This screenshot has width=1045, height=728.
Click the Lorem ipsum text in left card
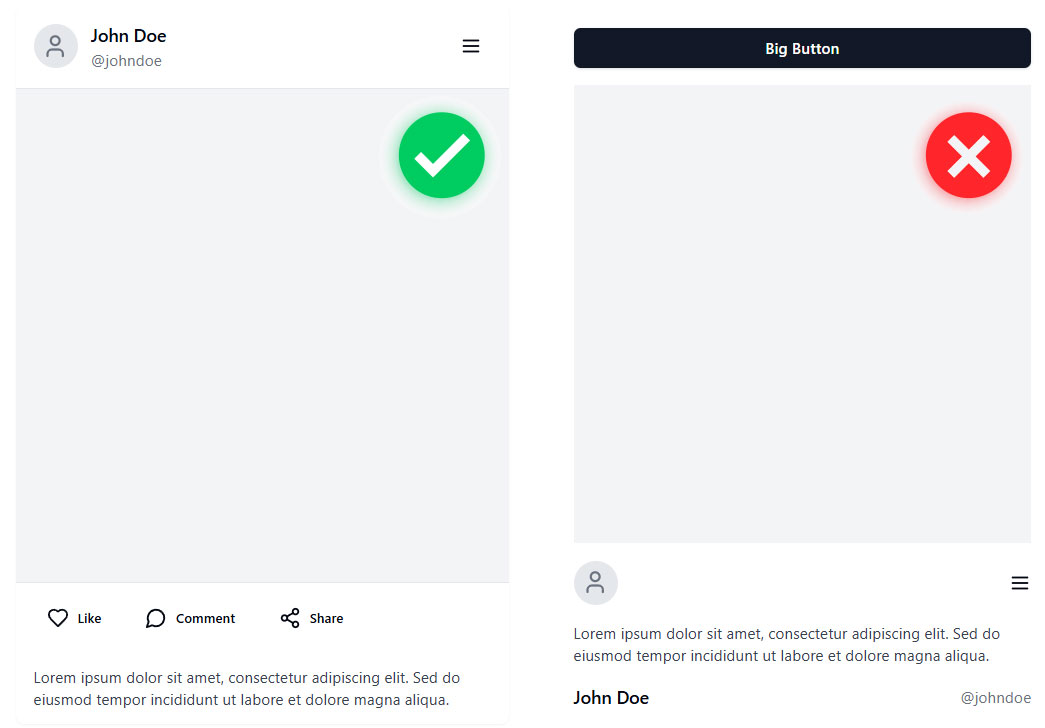[x=247, y=689]
